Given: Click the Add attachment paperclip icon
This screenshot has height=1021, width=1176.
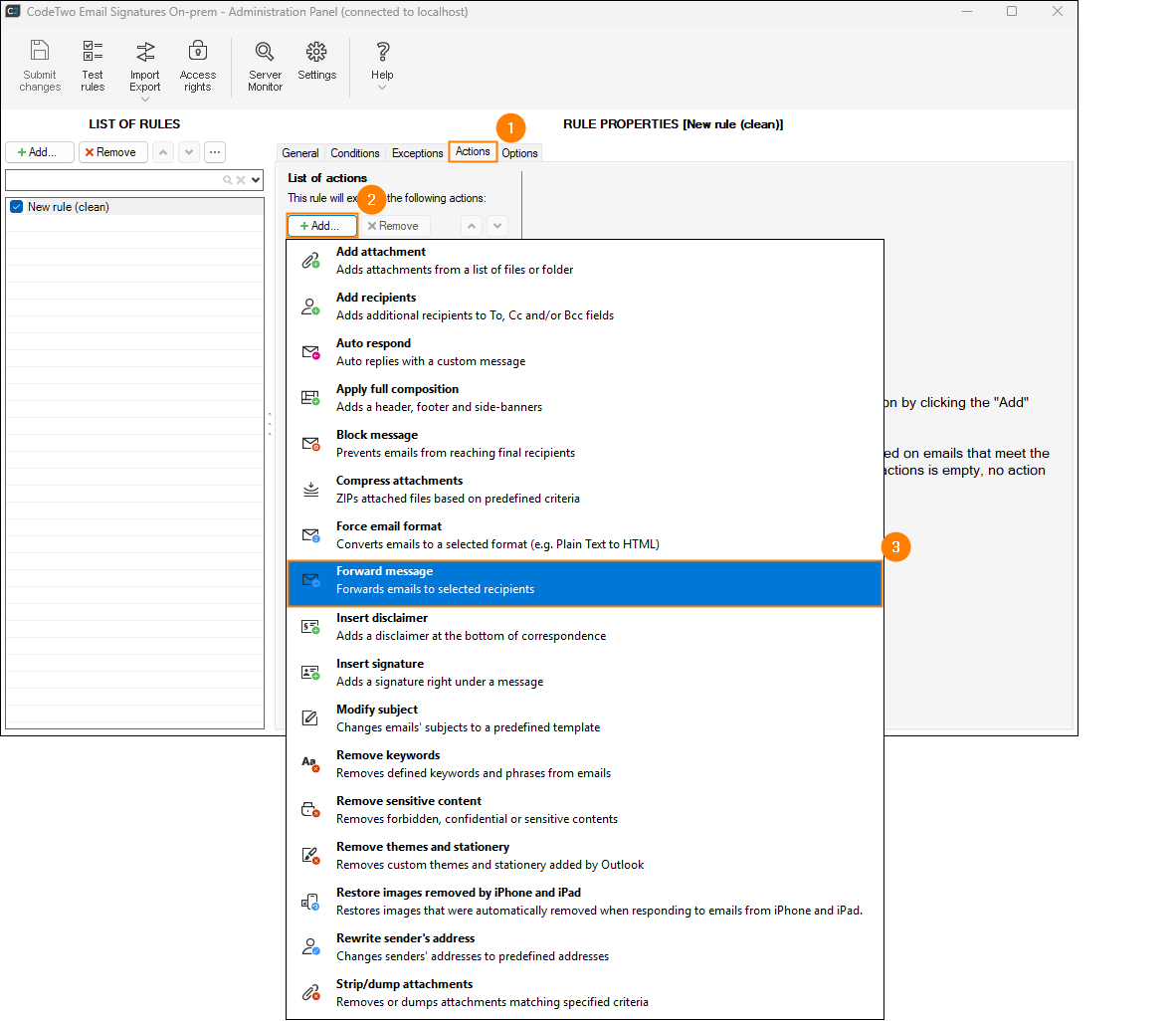Looking at the screenshot, I should (310, 261).
